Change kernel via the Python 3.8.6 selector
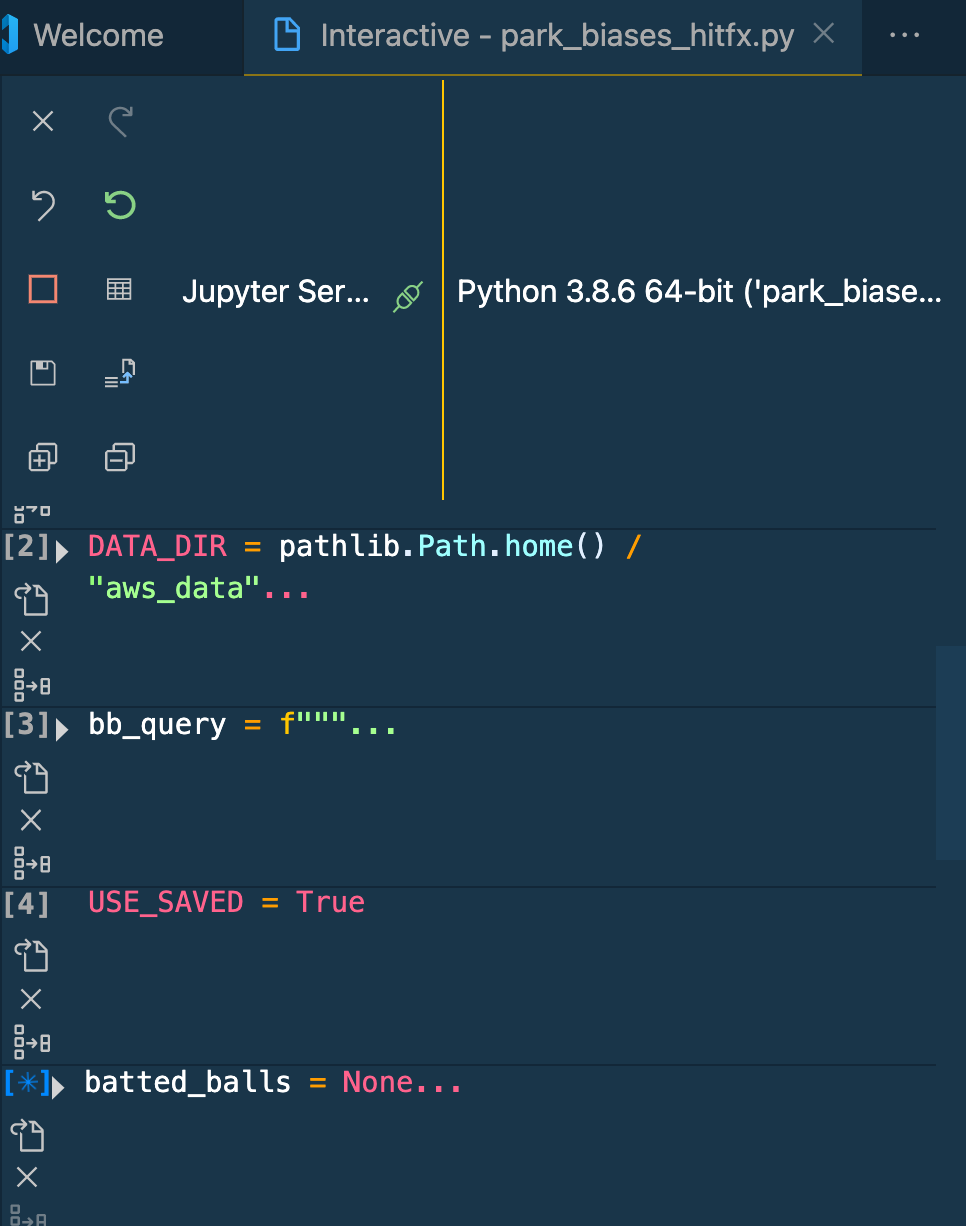Screen dimensions: 966x1226 (699, 291)
